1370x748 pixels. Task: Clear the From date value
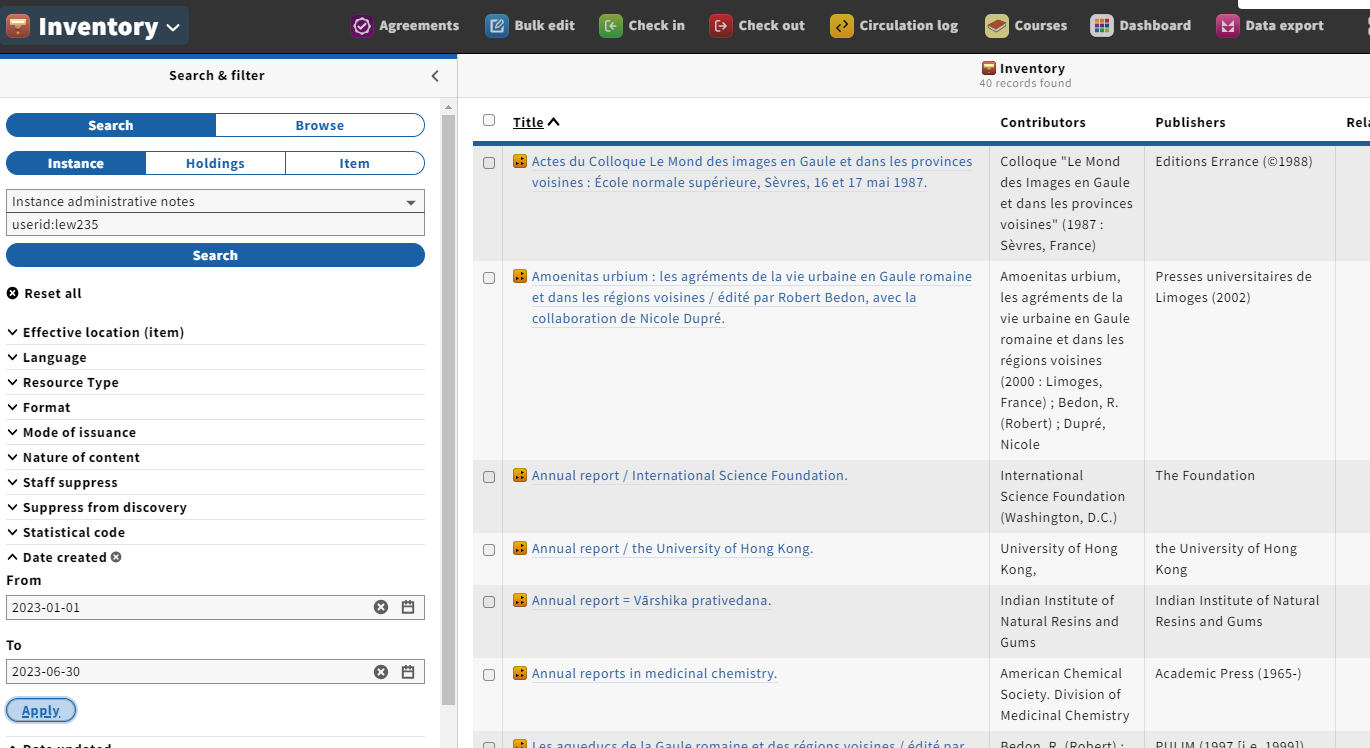click(x=381, y=607)
